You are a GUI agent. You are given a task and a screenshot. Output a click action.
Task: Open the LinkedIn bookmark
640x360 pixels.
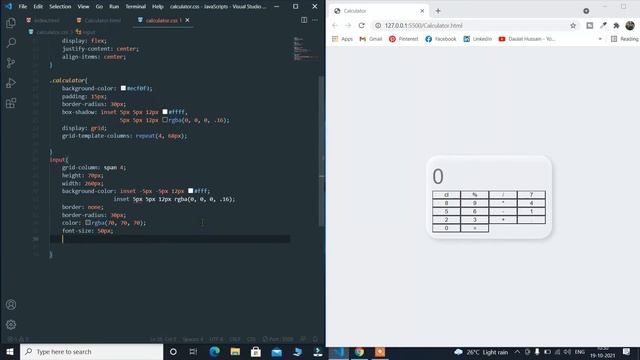(x=477, y=39)
